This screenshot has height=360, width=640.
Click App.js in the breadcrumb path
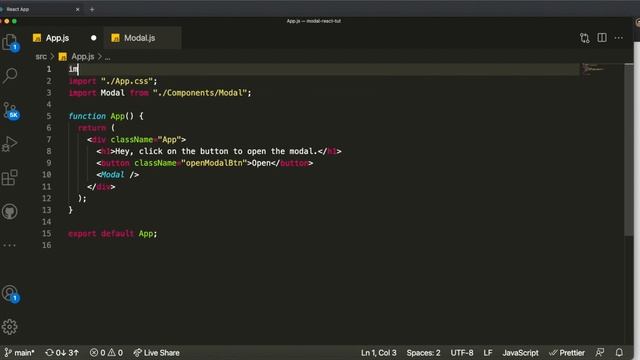point(82,57)
